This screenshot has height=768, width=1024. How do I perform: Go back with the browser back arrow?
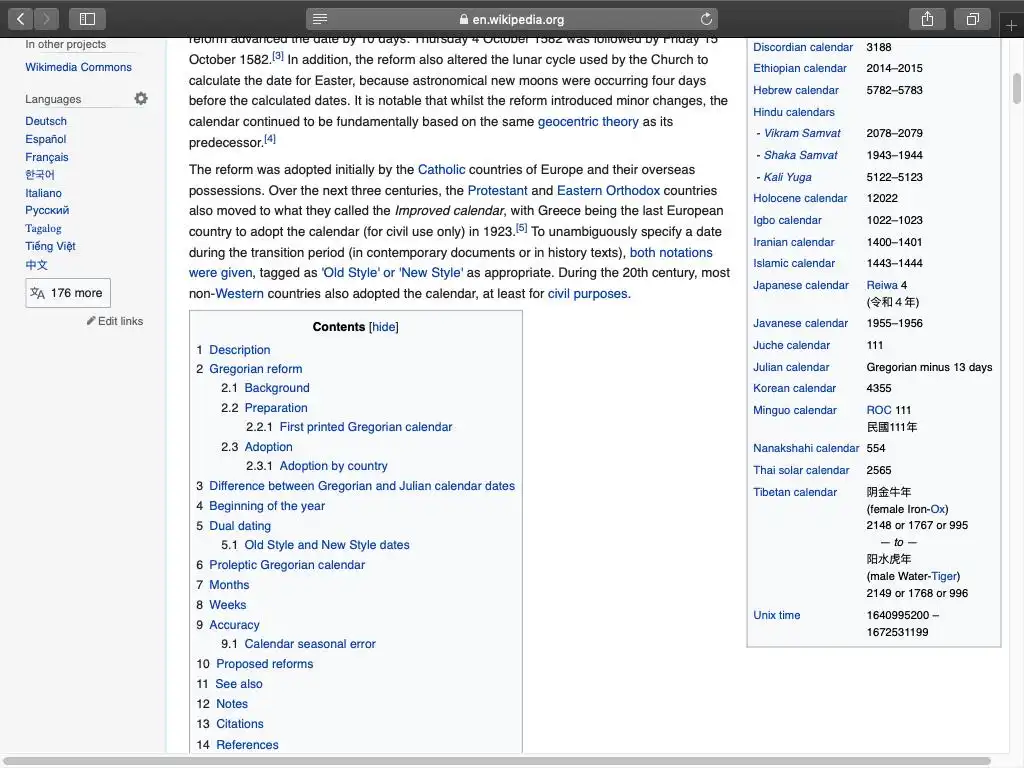(x=21, y=19)
